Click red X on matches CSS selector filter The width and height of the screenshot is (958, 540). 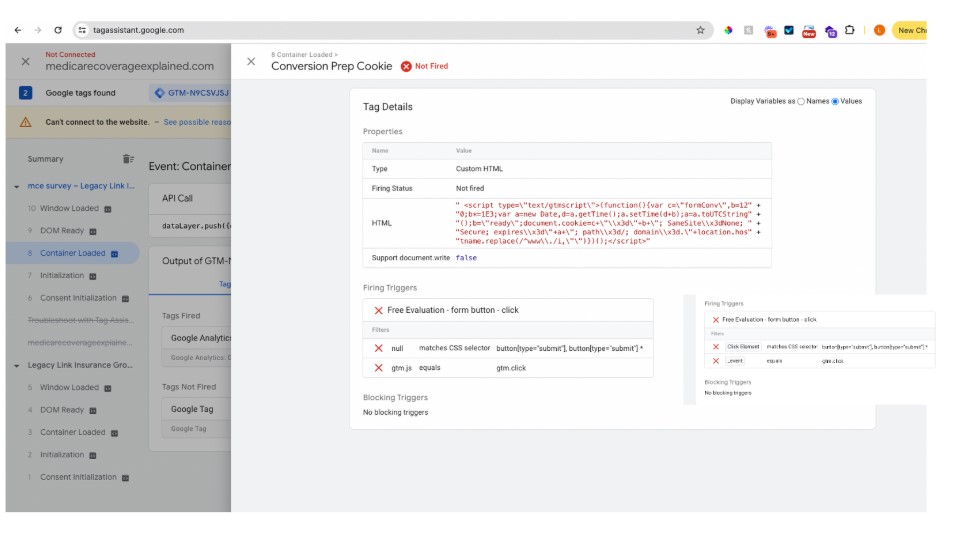(x=378, y=348)
